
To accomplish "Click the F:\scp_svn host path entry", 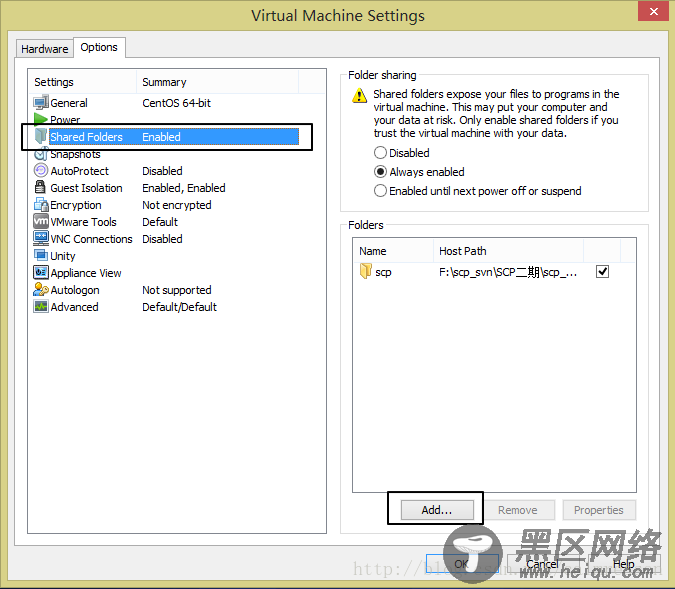I will (x=508, y=272).
